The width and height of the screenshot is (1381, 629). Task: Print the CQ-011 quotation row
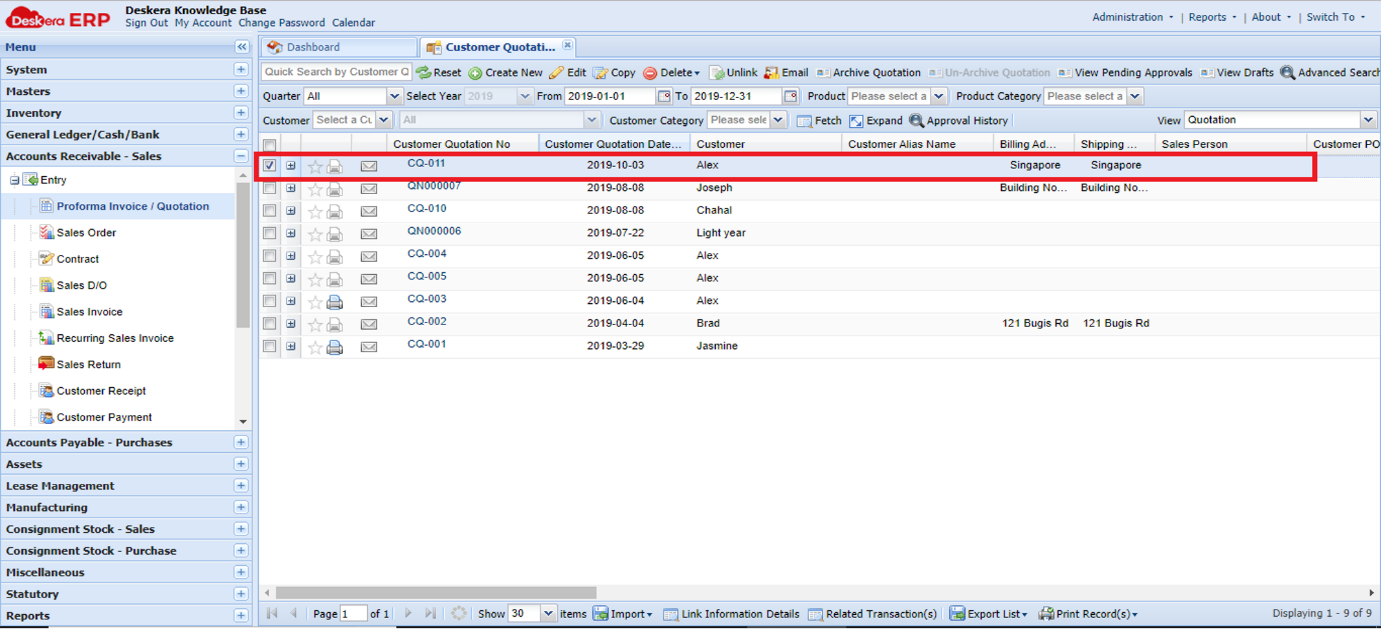pyautogui.click(x=335, y=166)
